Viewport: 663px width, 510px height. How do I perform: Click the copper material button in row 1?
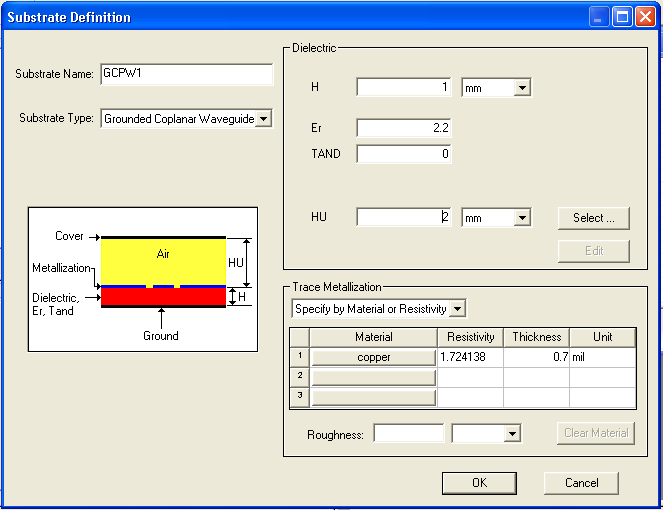(x=374, y=357)
